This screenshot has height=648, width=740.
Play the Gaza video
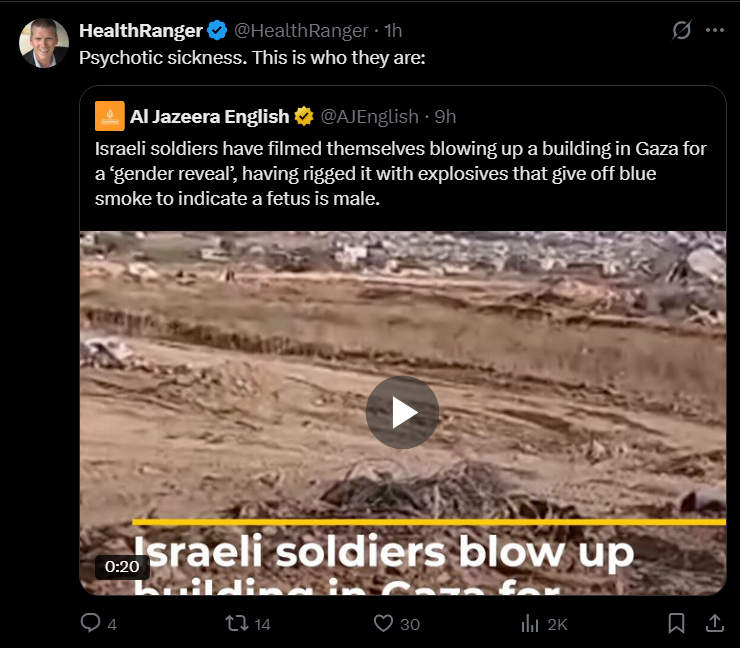click(402, 412)
